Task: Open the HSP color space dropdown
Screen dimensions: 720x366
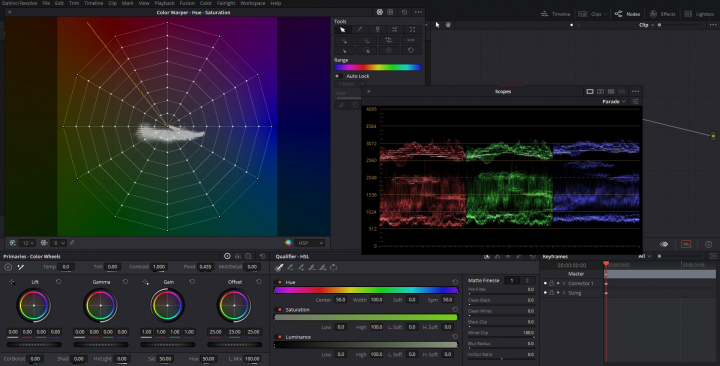Action: [309, 243]
